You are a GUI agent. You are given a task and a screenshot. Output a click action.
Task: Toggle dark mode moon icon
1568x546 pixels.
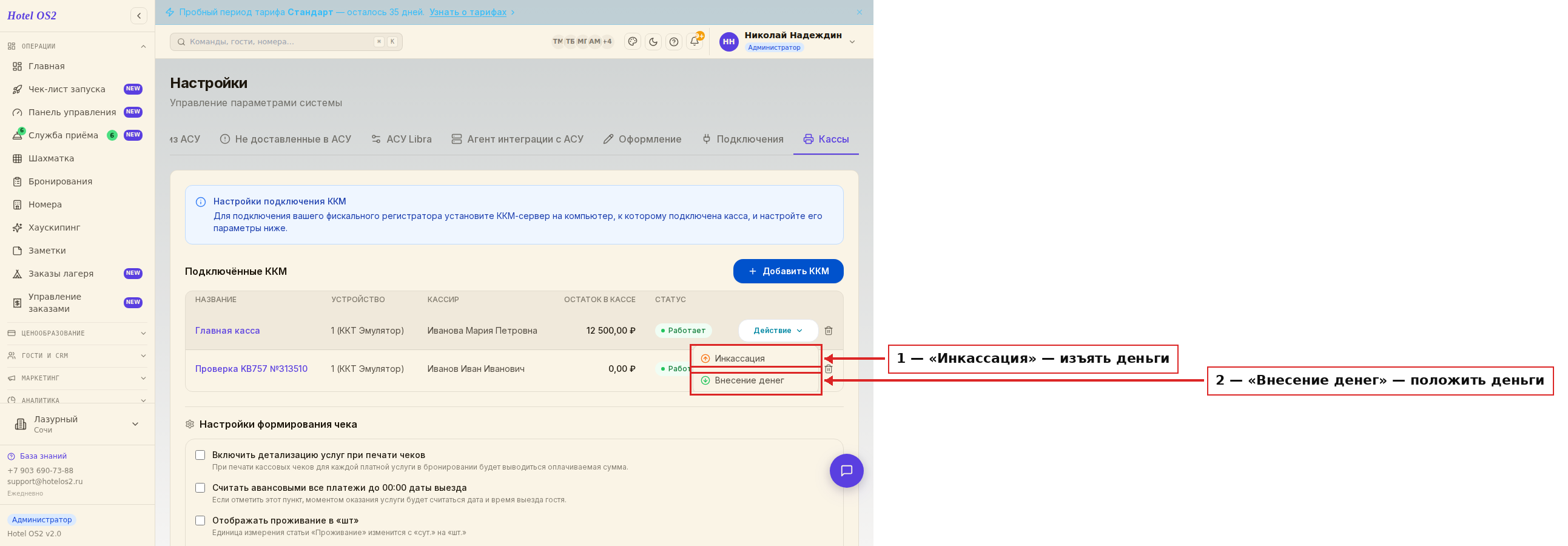[x=653, y=42]
